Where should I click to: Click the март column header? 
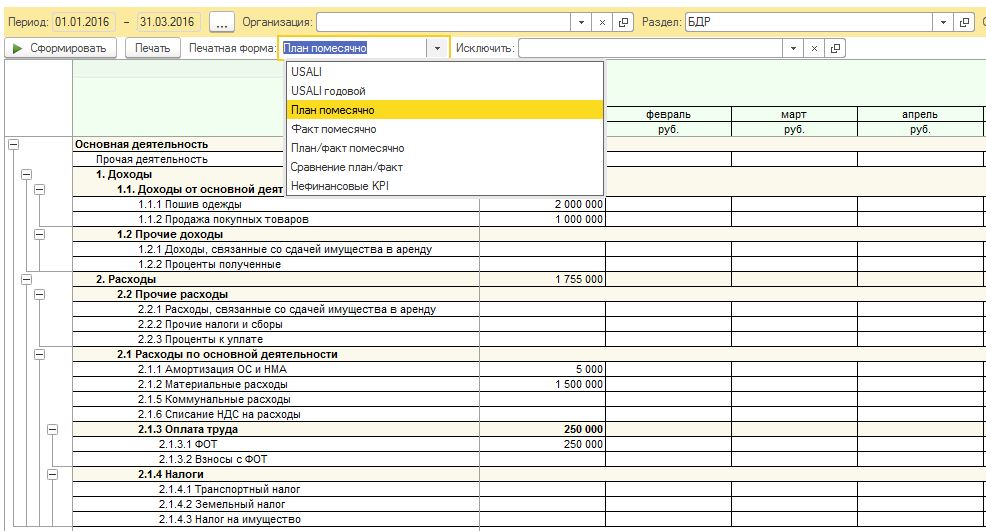tap(794, 115)
